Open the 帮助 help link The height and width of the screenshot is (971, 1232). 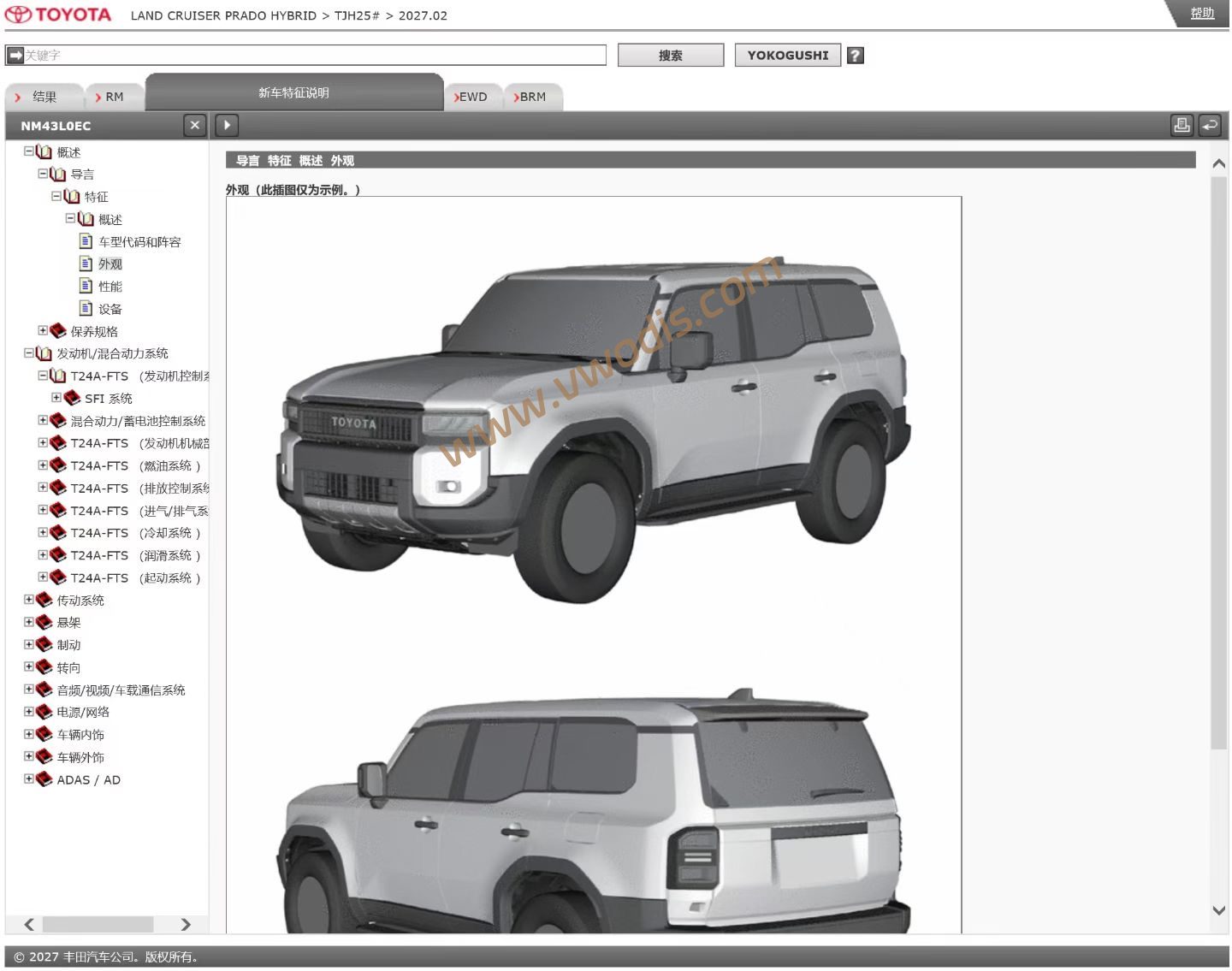click(x=1202, y=13)
